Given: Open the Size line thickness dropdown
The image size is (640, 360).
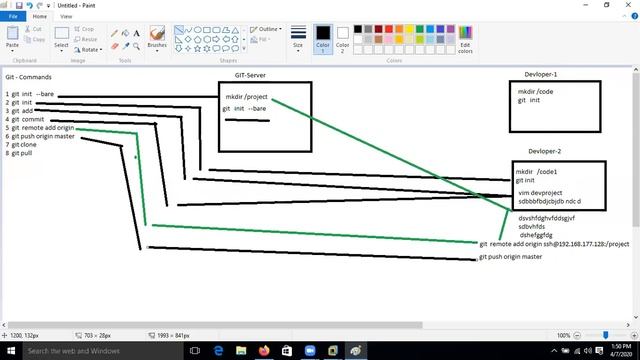Looking at the screenshot, I should 298,39.
